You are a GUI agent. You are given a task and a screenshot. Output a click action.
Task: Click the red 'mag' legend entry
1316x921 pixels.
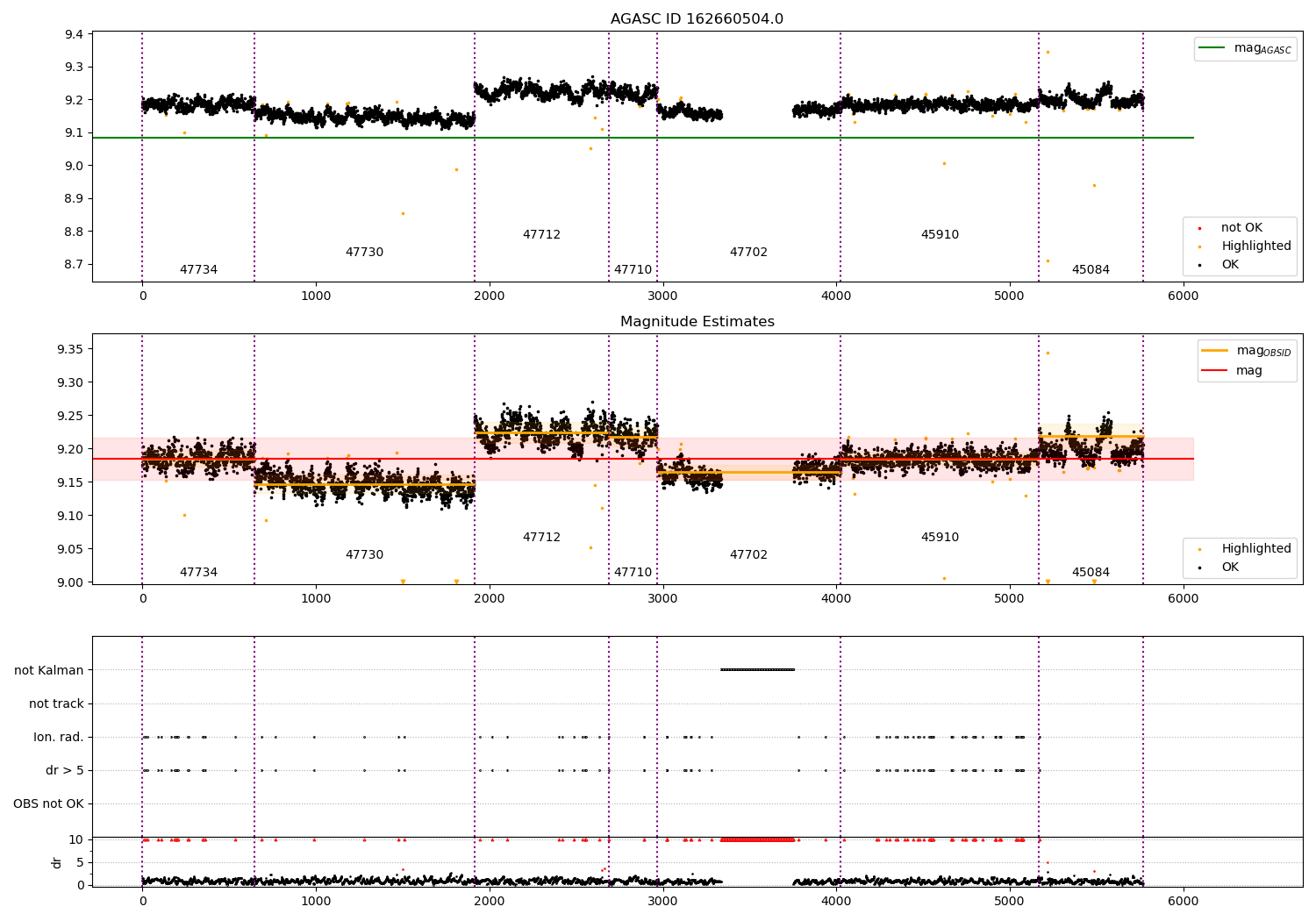[x=1233, y=371]
